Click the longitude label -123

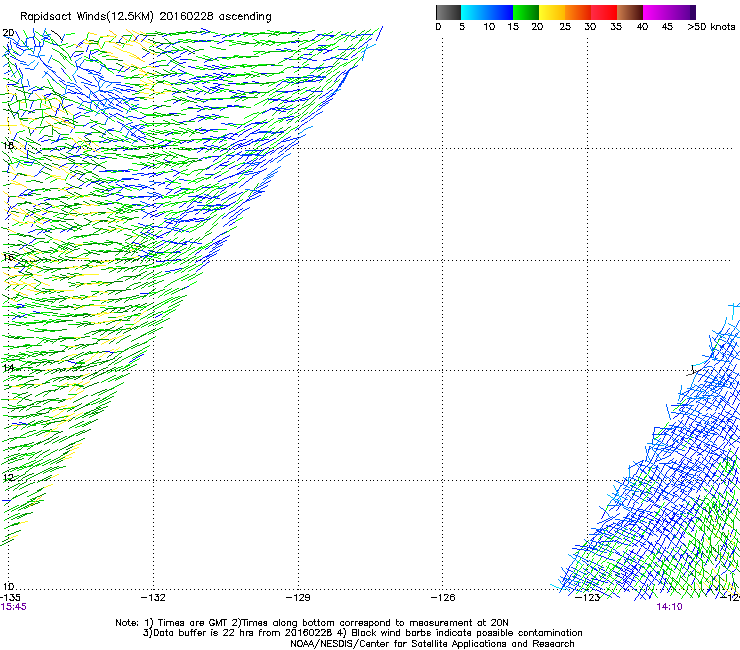[x=588, y=598]
